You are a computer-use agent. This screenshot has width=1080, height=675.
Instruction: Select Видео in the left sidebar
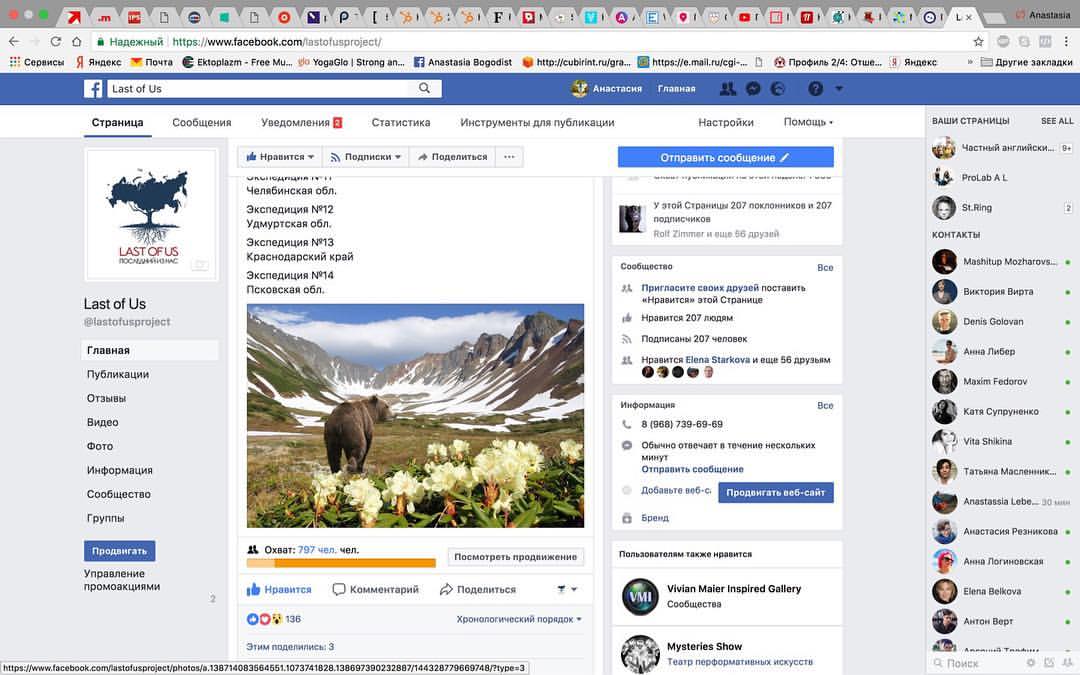[103, 422]
